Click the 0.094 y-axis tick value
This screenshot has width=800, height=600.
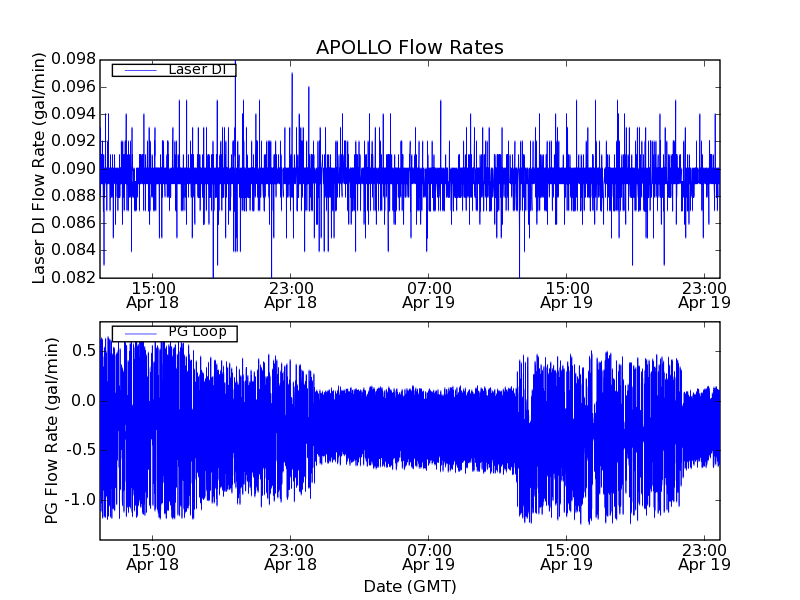(x=73, y=114)
